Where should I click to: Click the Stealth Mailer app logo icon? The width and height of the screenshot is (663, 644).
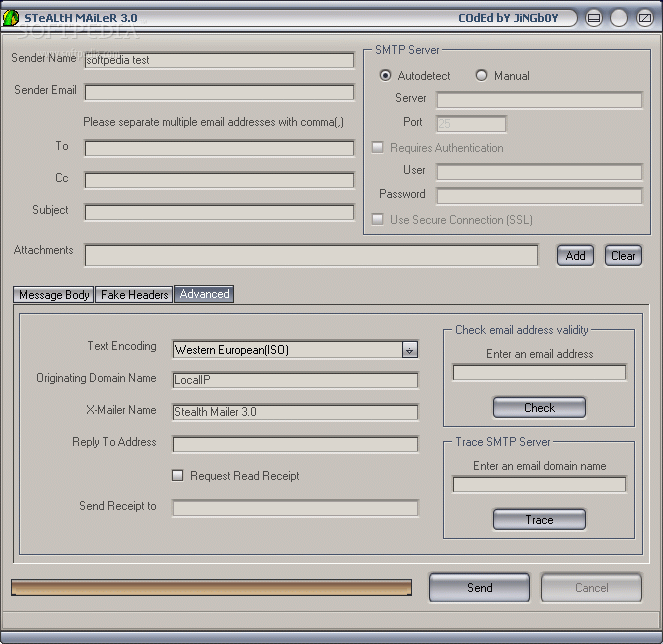click(x=11, y=18)
